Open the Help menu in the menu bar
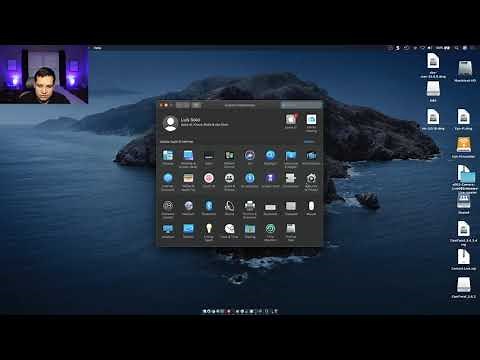 click(97, 48)
